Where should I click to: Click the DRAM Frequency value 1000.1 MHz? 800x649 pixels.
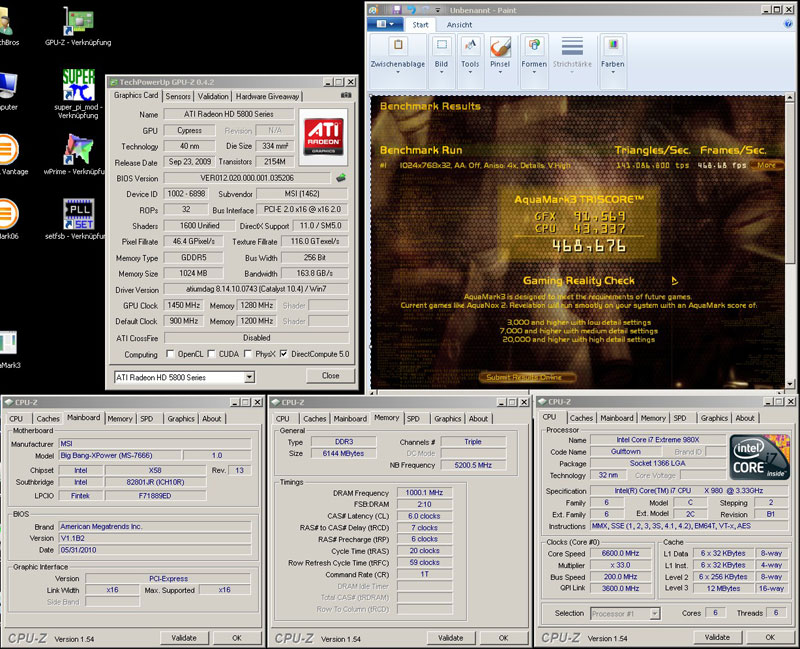click(424, 492)
